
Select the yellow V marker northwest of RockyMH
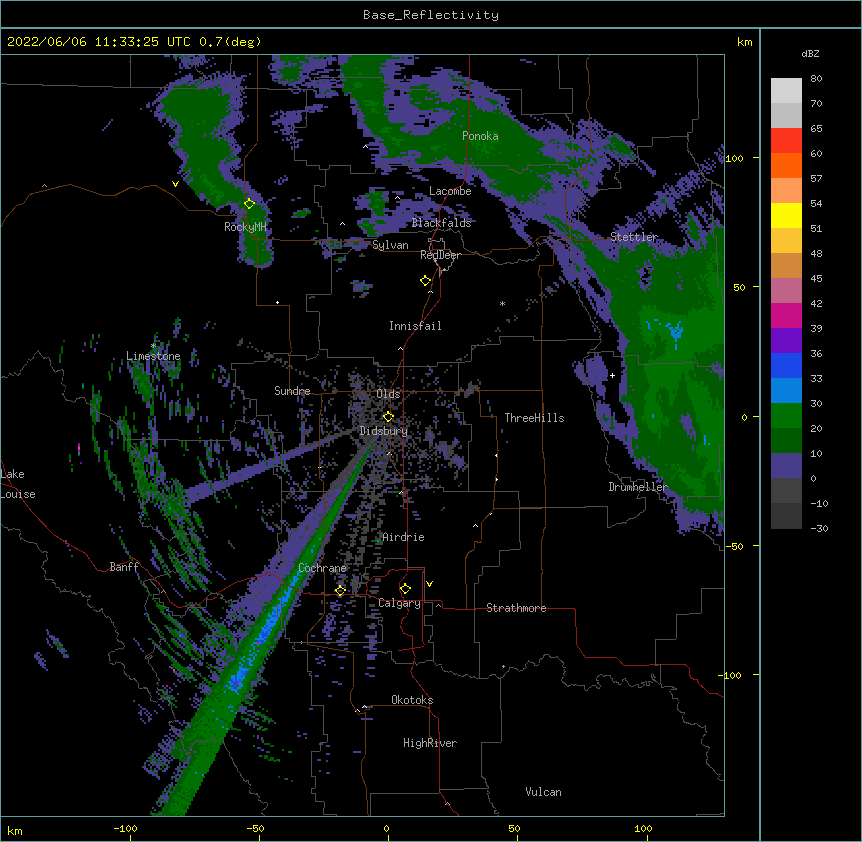click(175, 184)
